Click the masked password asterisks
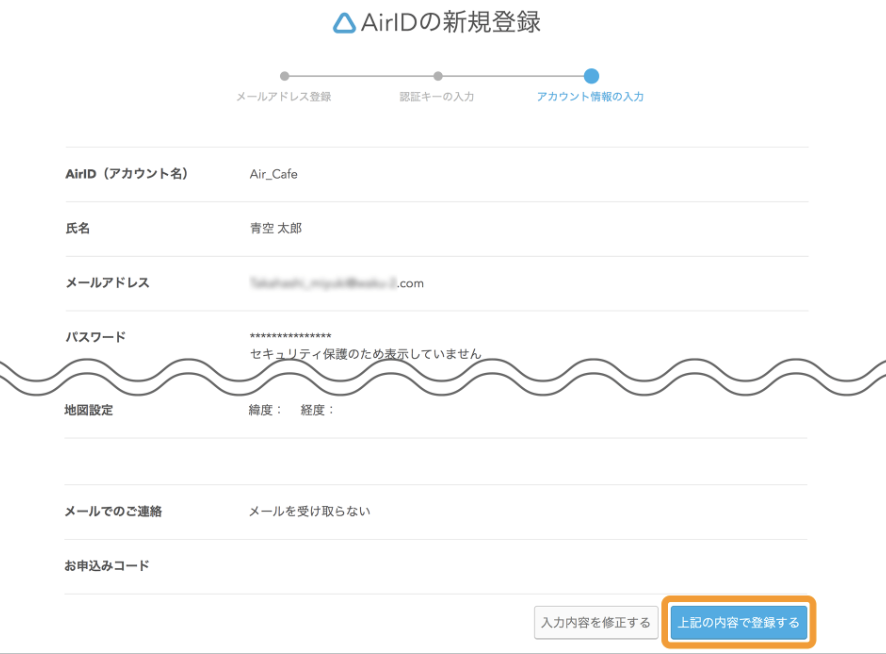Image resolution: width=886 pixels, height=654 pixels. click(290, 336)
